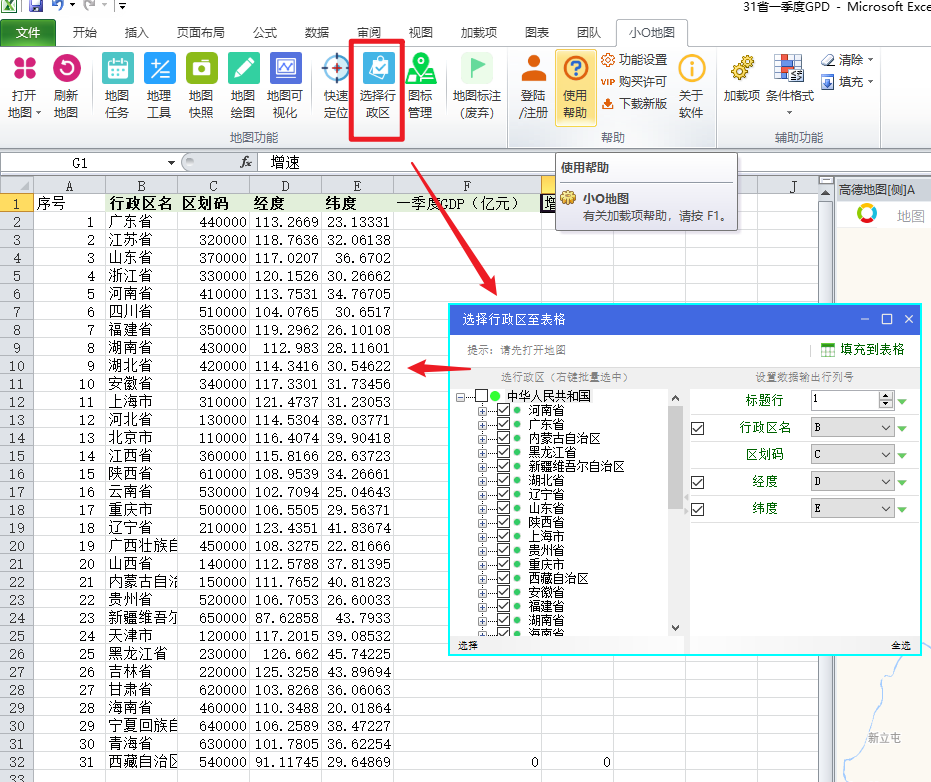Screen dimensions: 931x782
Task: Expand the 湖北省 tree node
Action: pyautogui.click(x=482, y=480)
